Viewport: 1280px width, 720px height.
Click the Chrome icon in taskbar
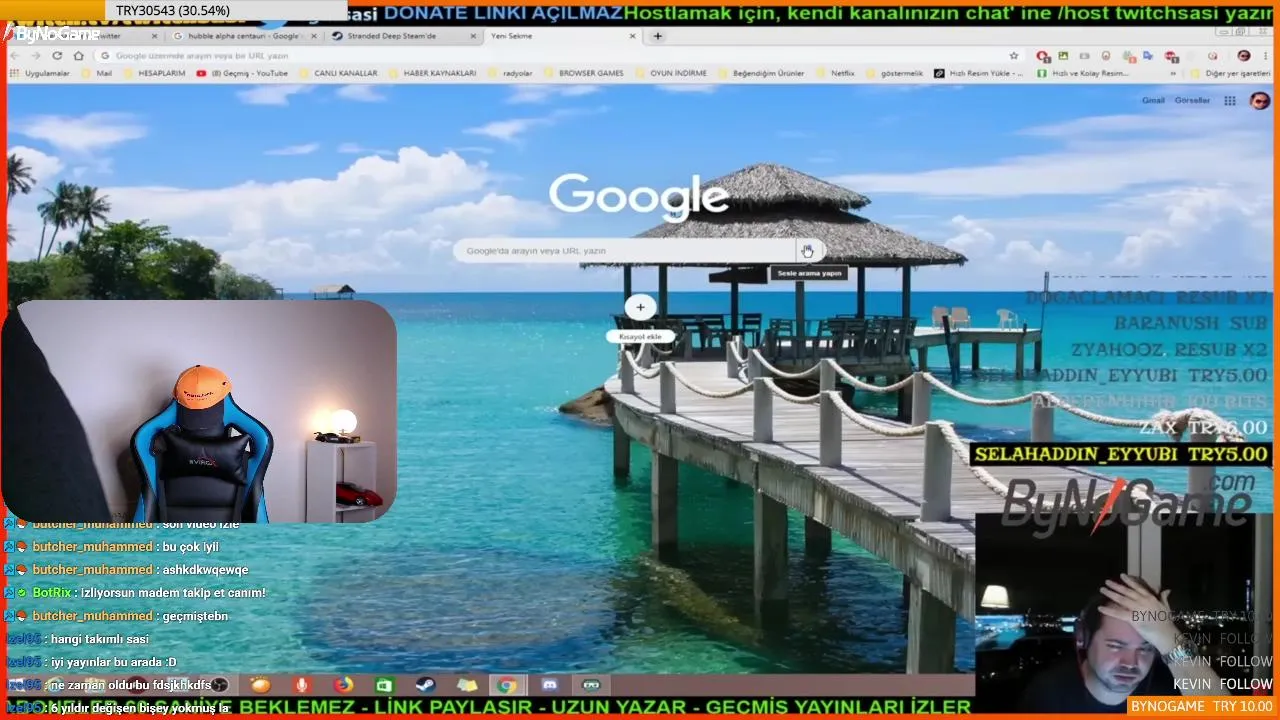click(x=507, y=685)
